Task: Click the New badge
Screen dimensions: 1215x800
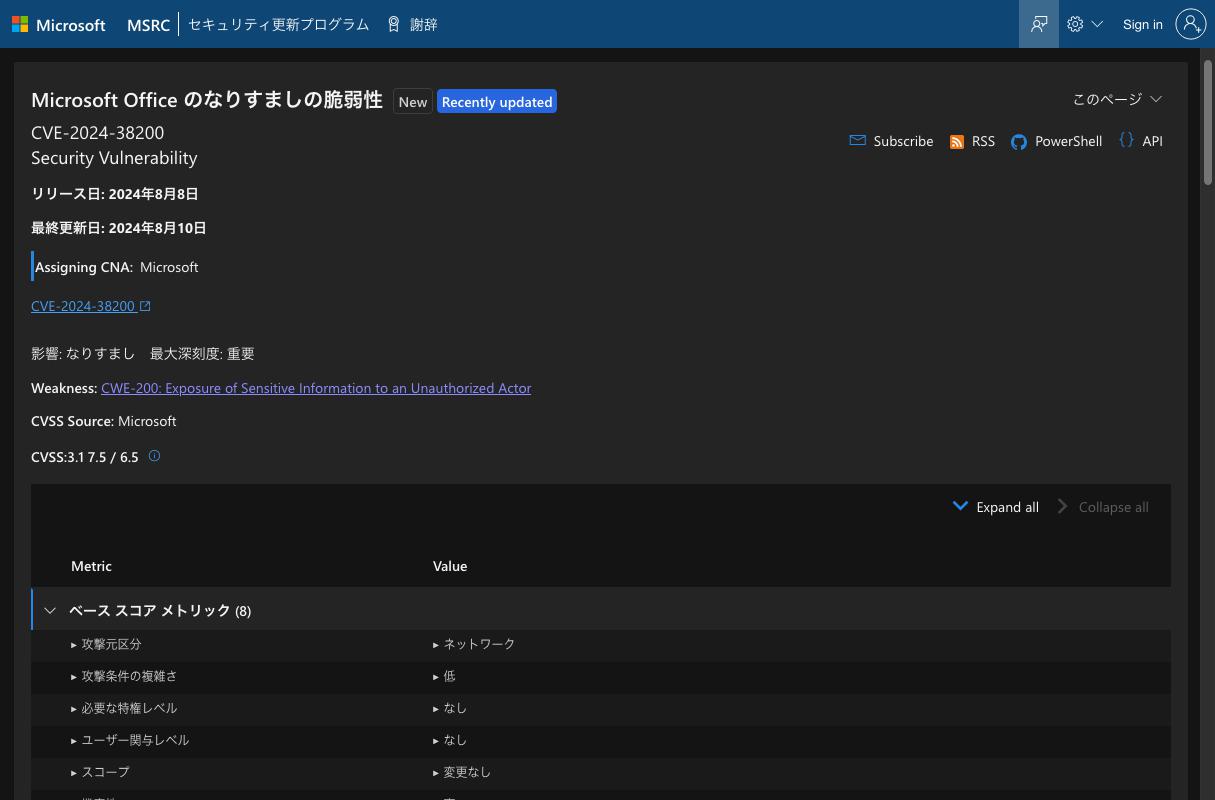Action: click(x=413, y=101)
